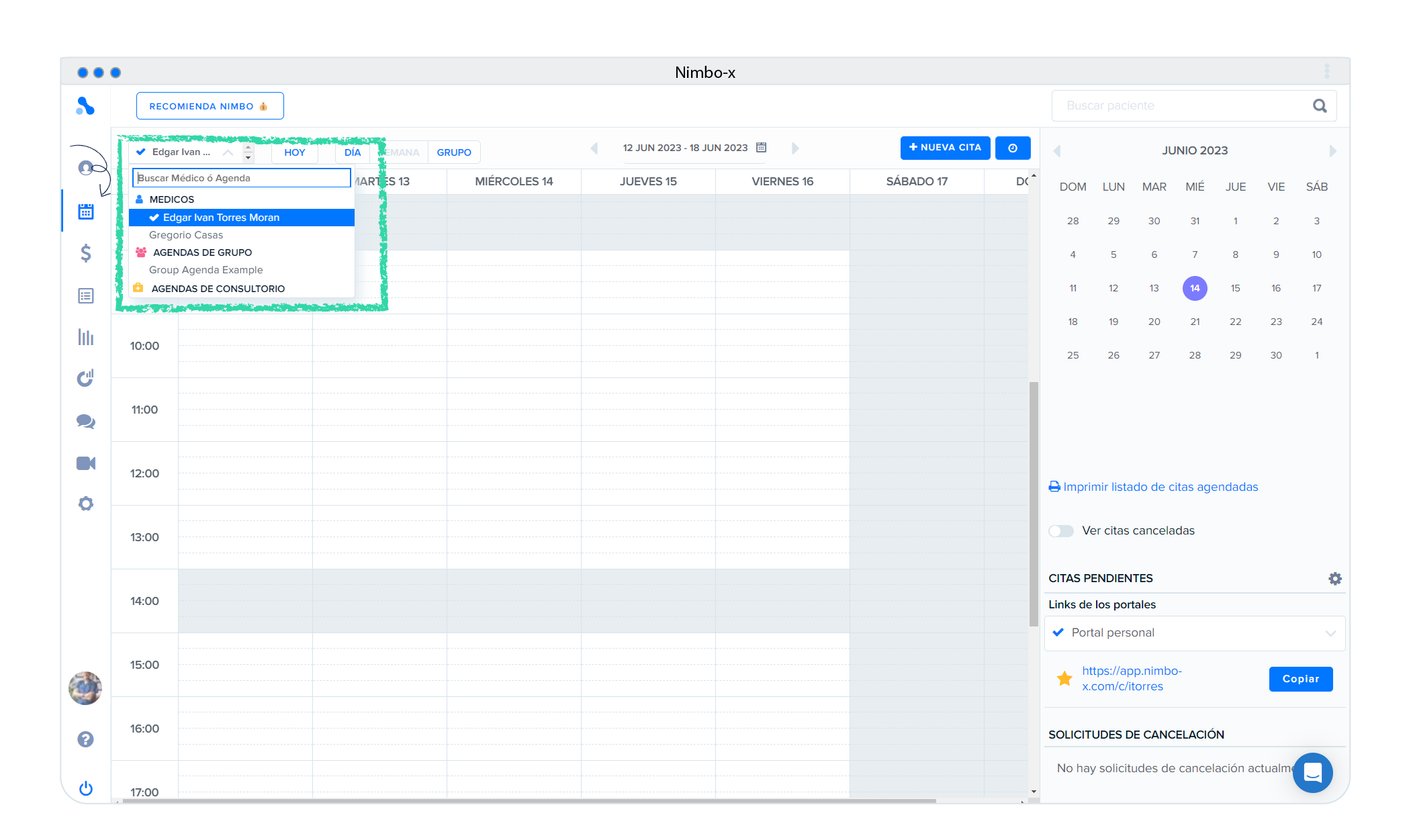The image size is (1411, 840).
Task: Click the Nueva Cita button
Action: (x=945, y=148)
